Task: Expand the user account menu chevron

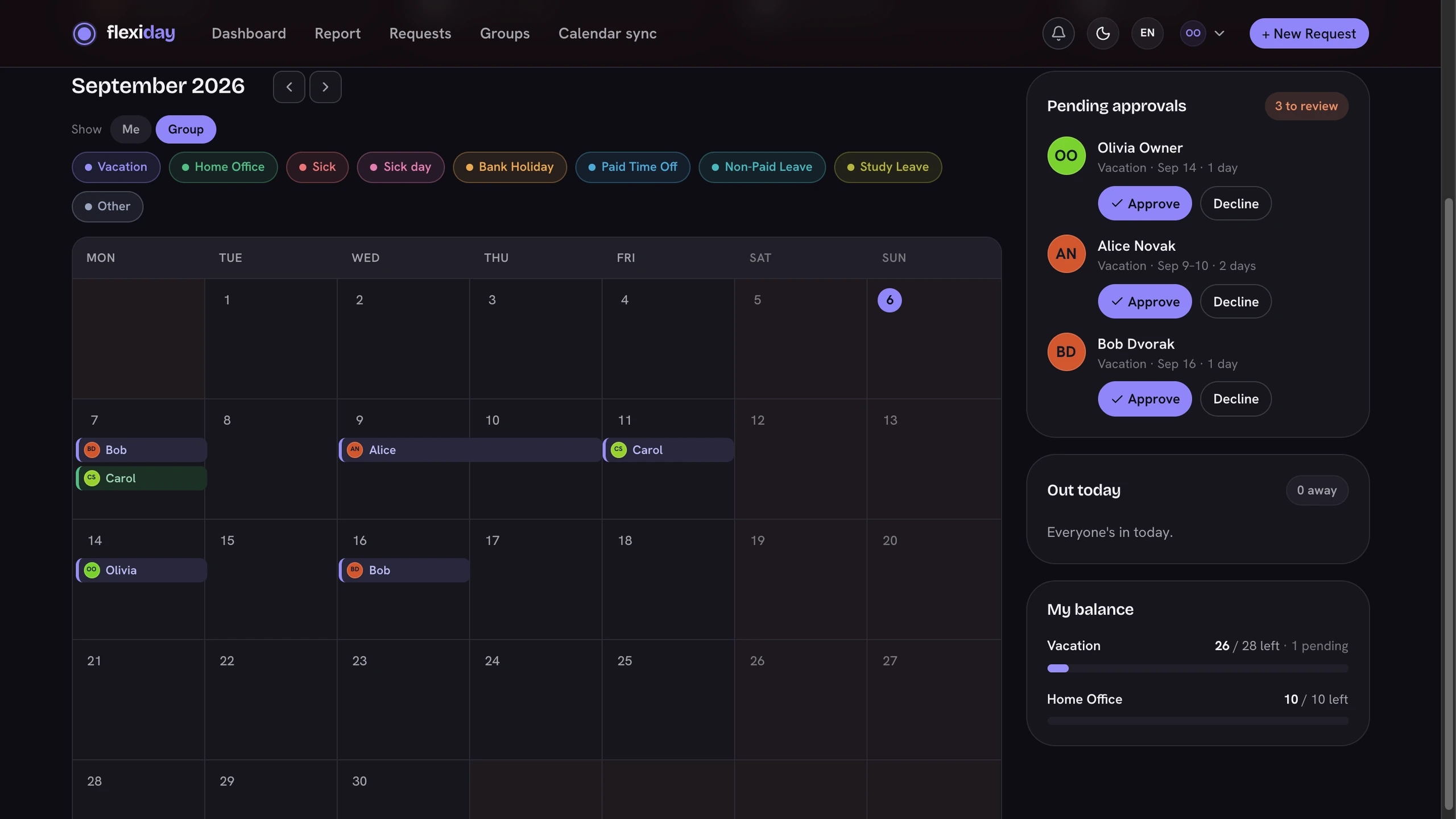Action: (1219, 33)
